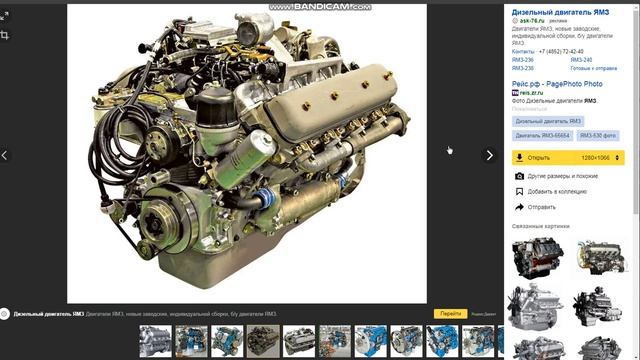Screen dimensions: 640x360
Task: Open tenth thumbnail in bottom strip
Action: pos(479,341)
